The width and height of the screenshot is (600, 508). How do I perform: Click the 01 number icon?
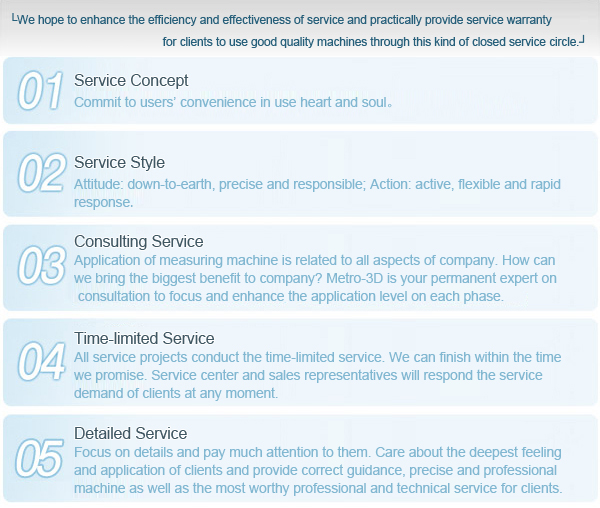tap(41, 91)
